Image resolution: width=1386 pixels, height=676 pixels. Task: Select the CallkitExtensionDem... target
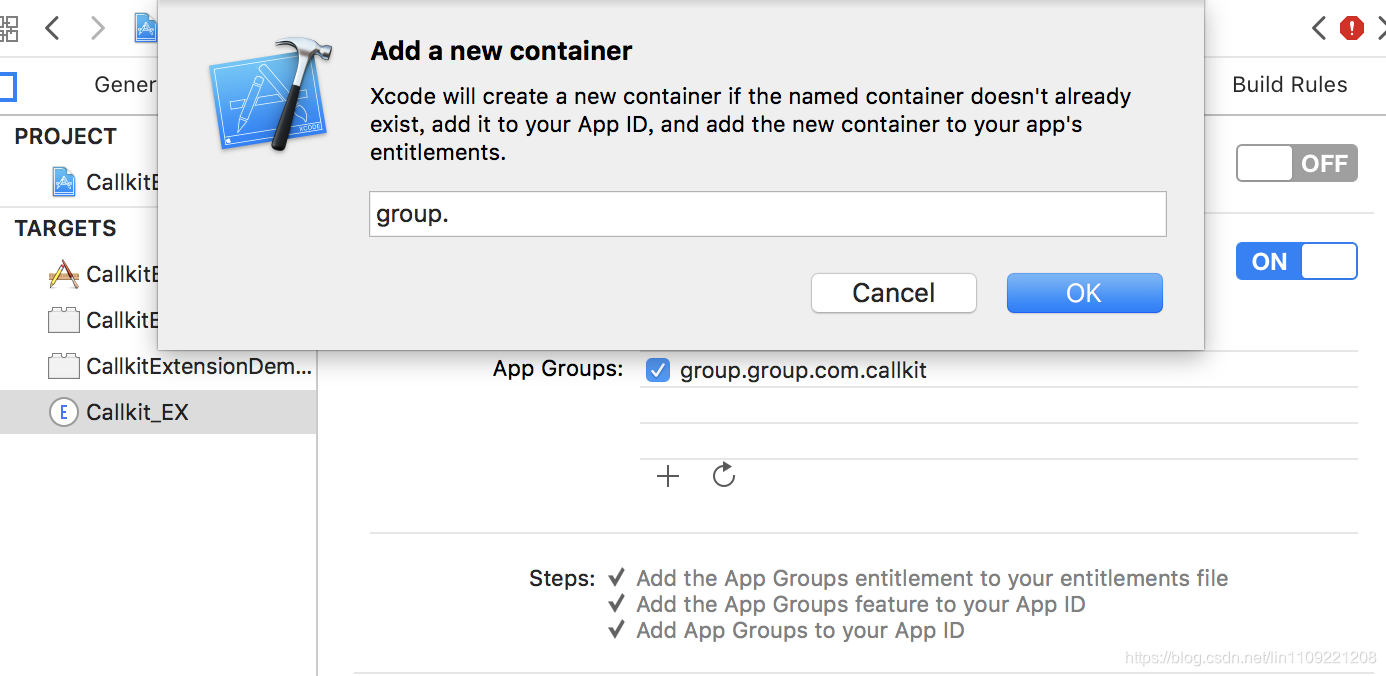pos(158,366)
